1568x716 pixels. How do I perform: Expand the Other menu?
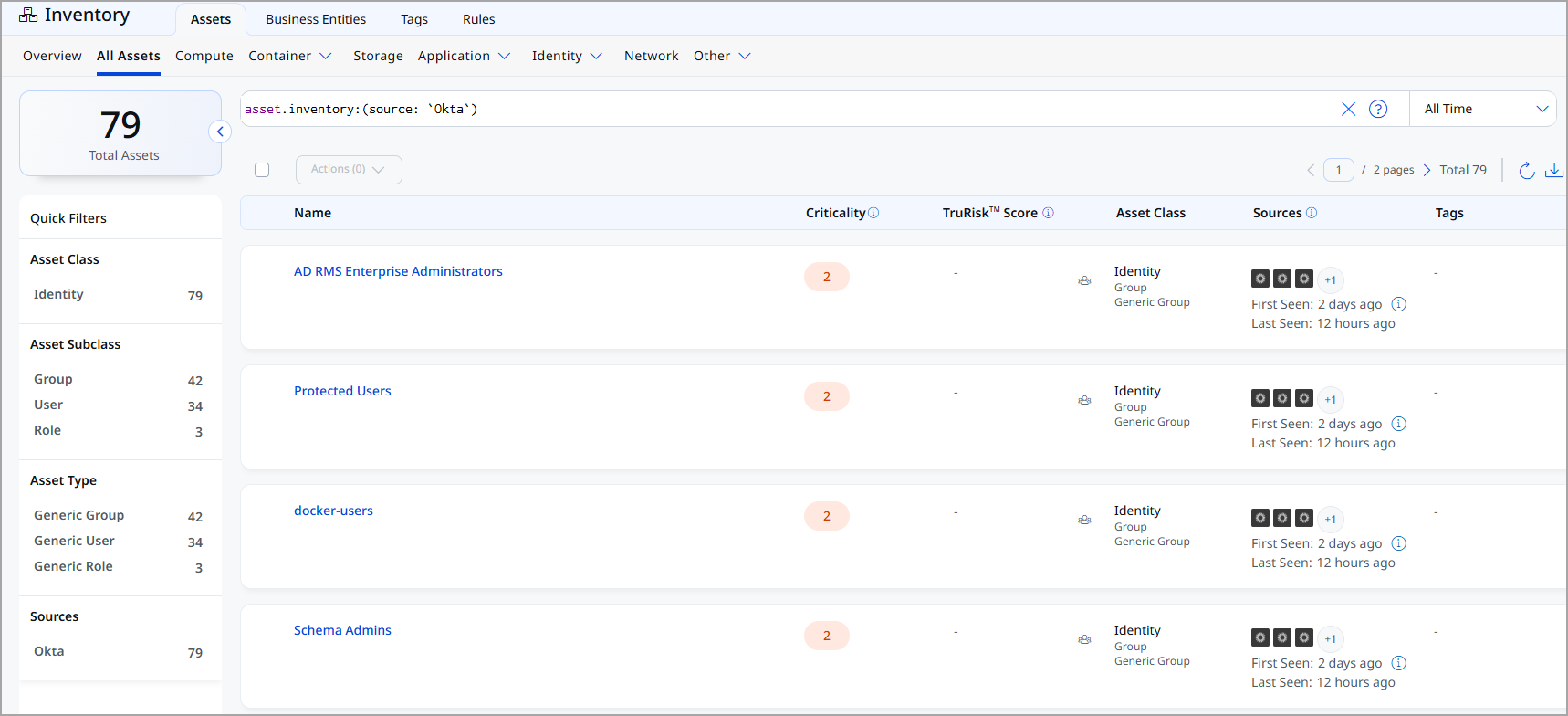tap(722, 56)
